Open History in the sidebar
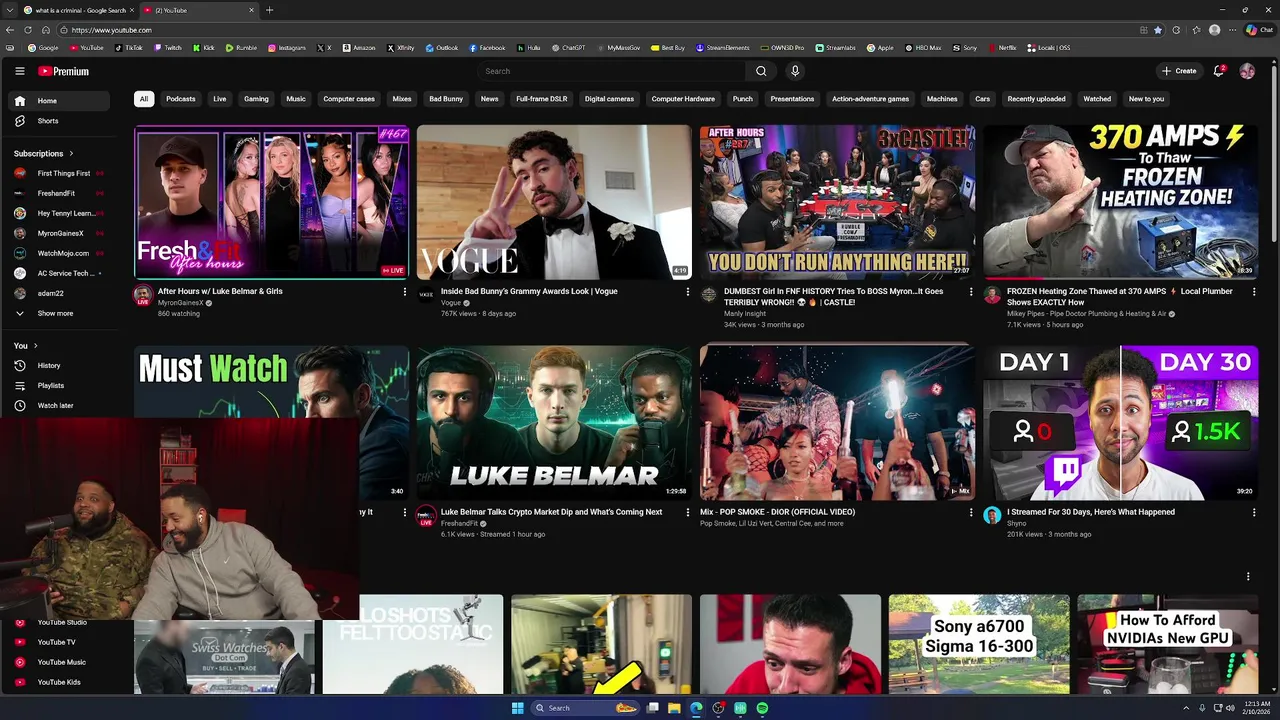This screenshot has height=720, width=1280. [60, 365]
